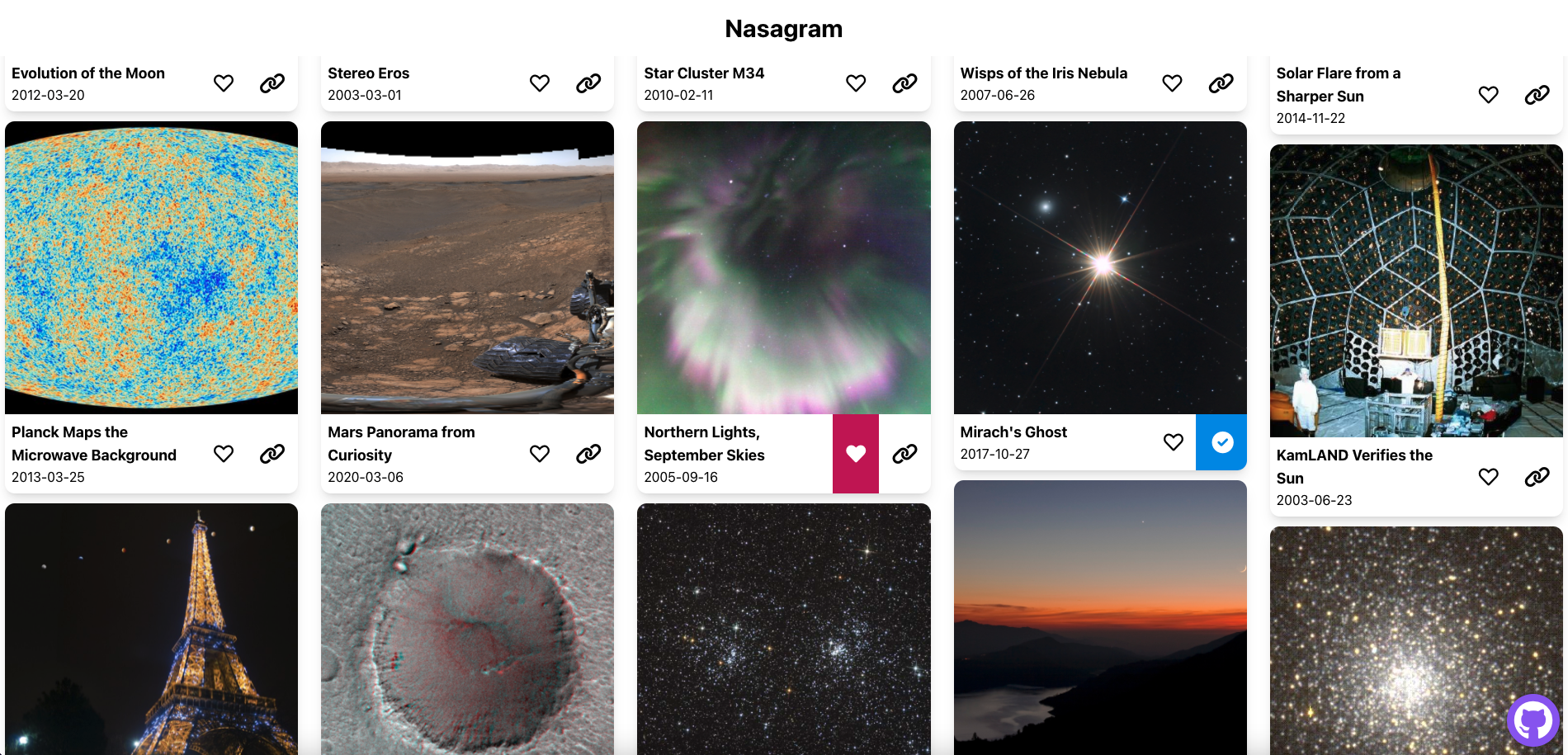
Task: Like Mars Panorama from Curiosity
Action: [540, 454]
